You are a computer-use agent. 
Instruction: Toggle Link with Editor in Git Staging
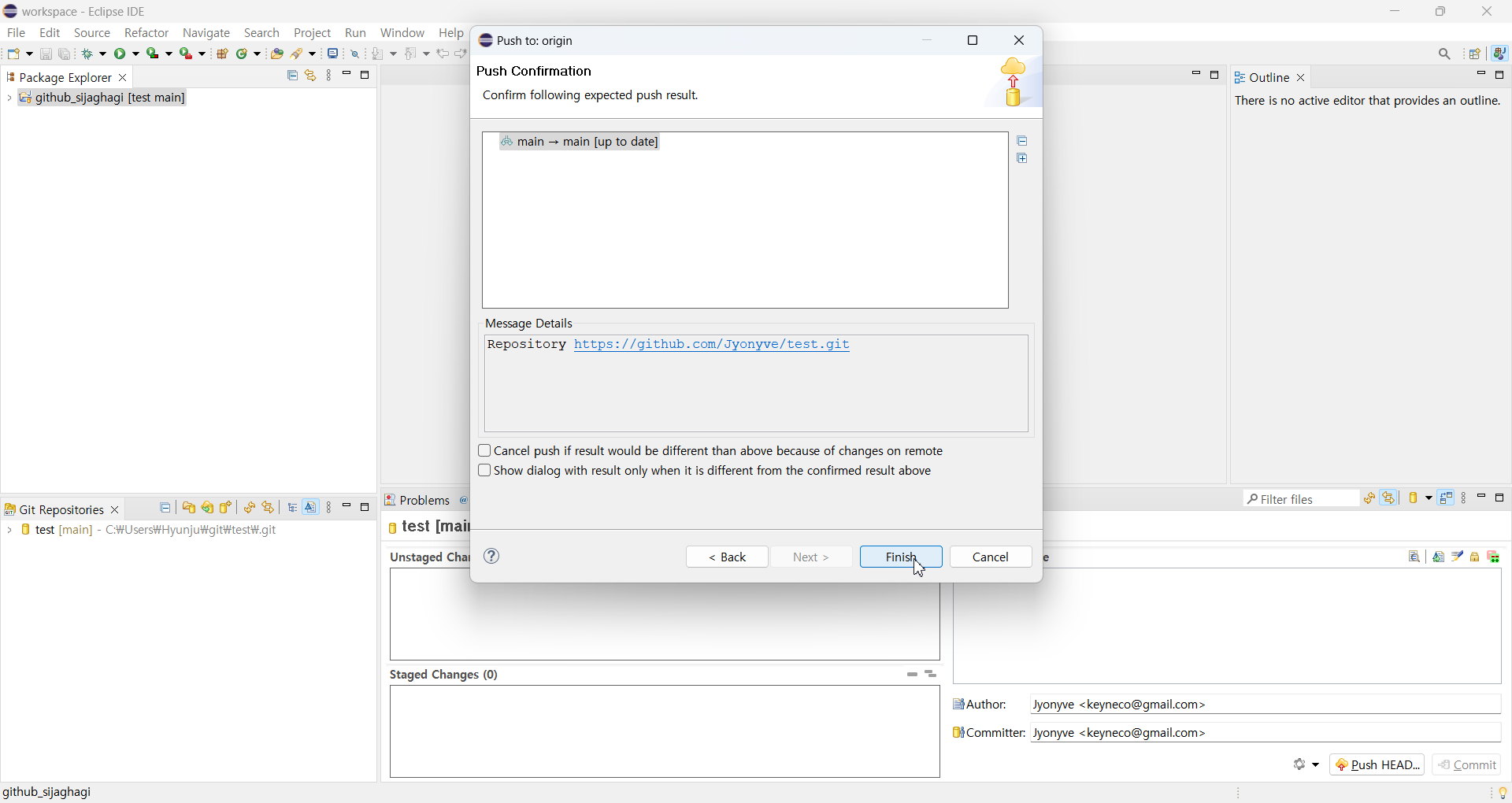[x=1390, y=499]
